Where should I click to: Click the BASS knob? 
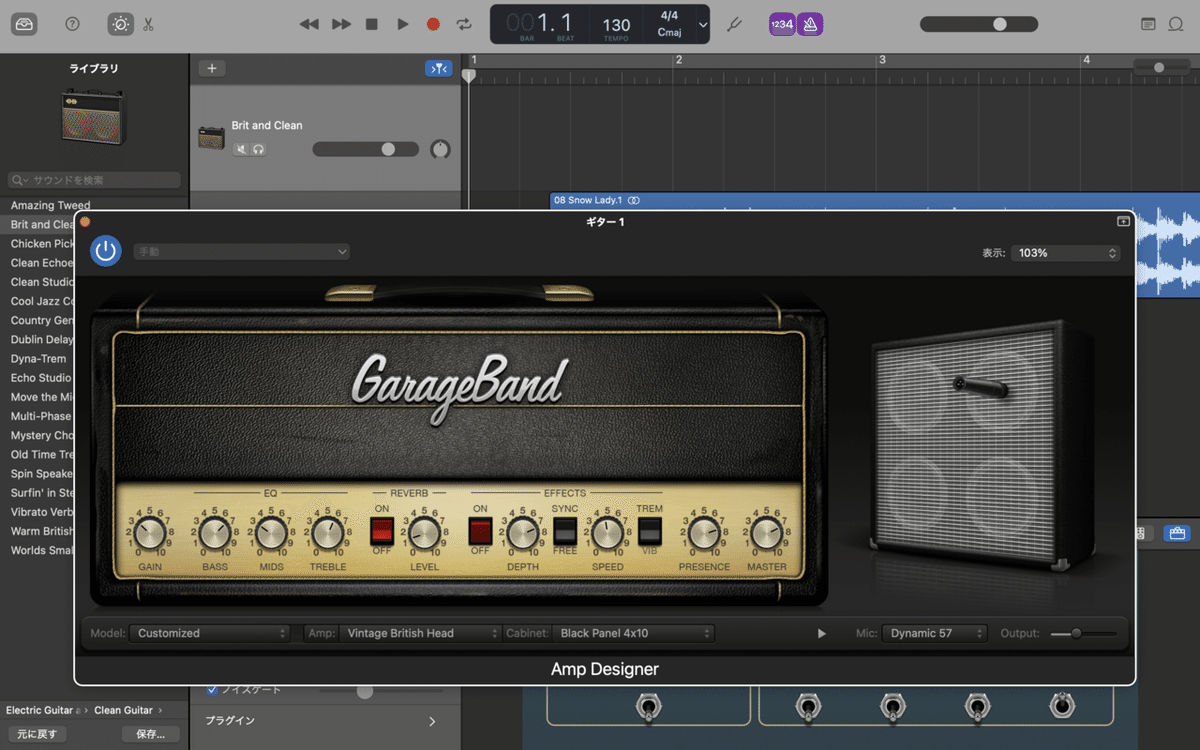215,533
